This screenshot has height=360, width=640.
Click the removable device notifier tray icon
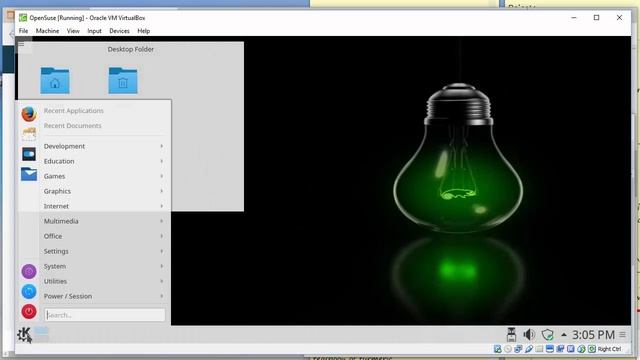pyautogui.click(x=511, y=335)
